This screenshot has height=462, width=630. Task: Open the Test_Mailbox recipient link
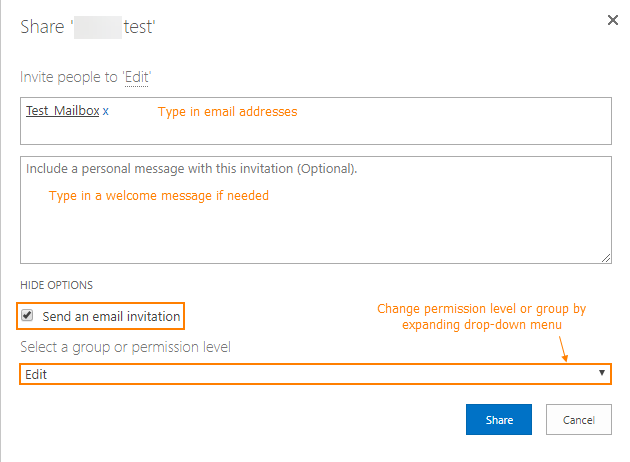pos(63,110)
